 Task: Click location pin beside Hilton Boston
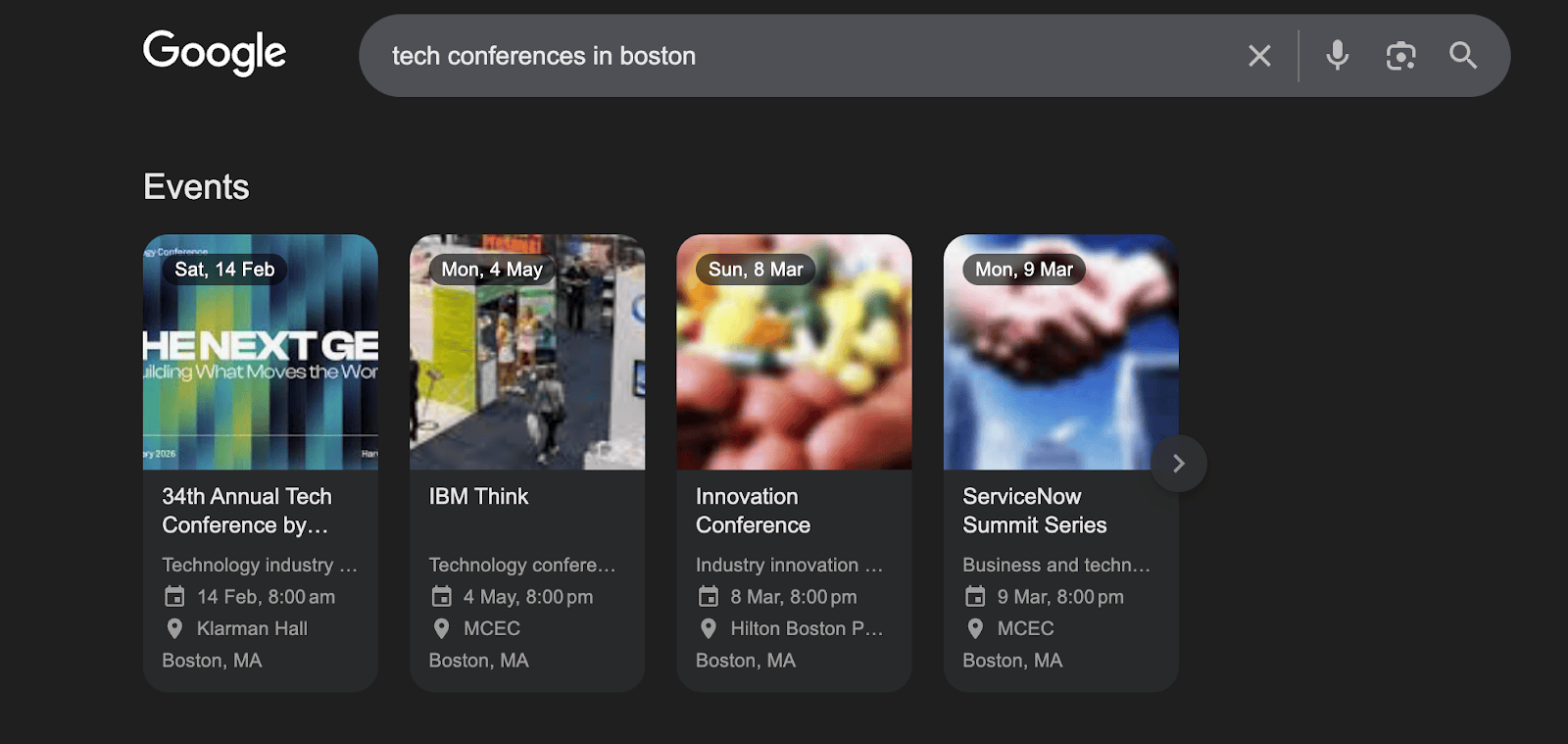(x=709, y=628)
